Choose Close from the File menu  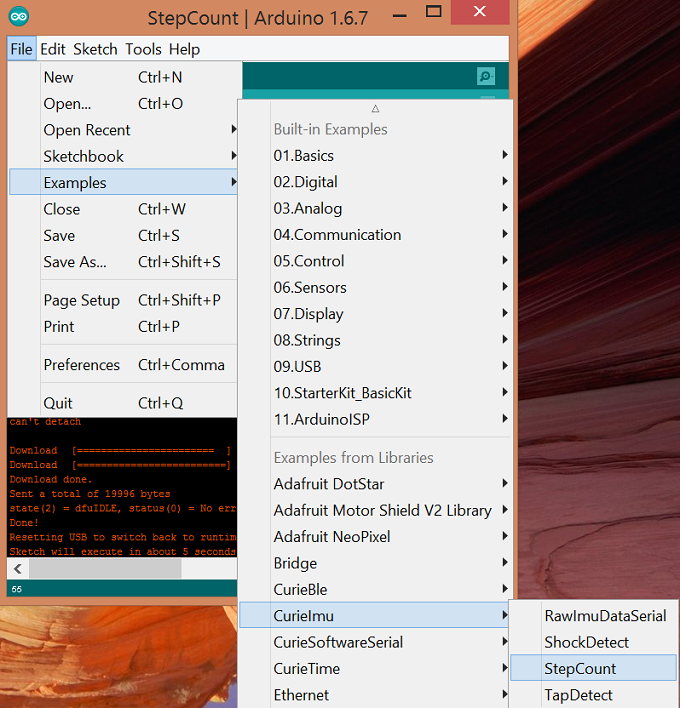point(123,209)
